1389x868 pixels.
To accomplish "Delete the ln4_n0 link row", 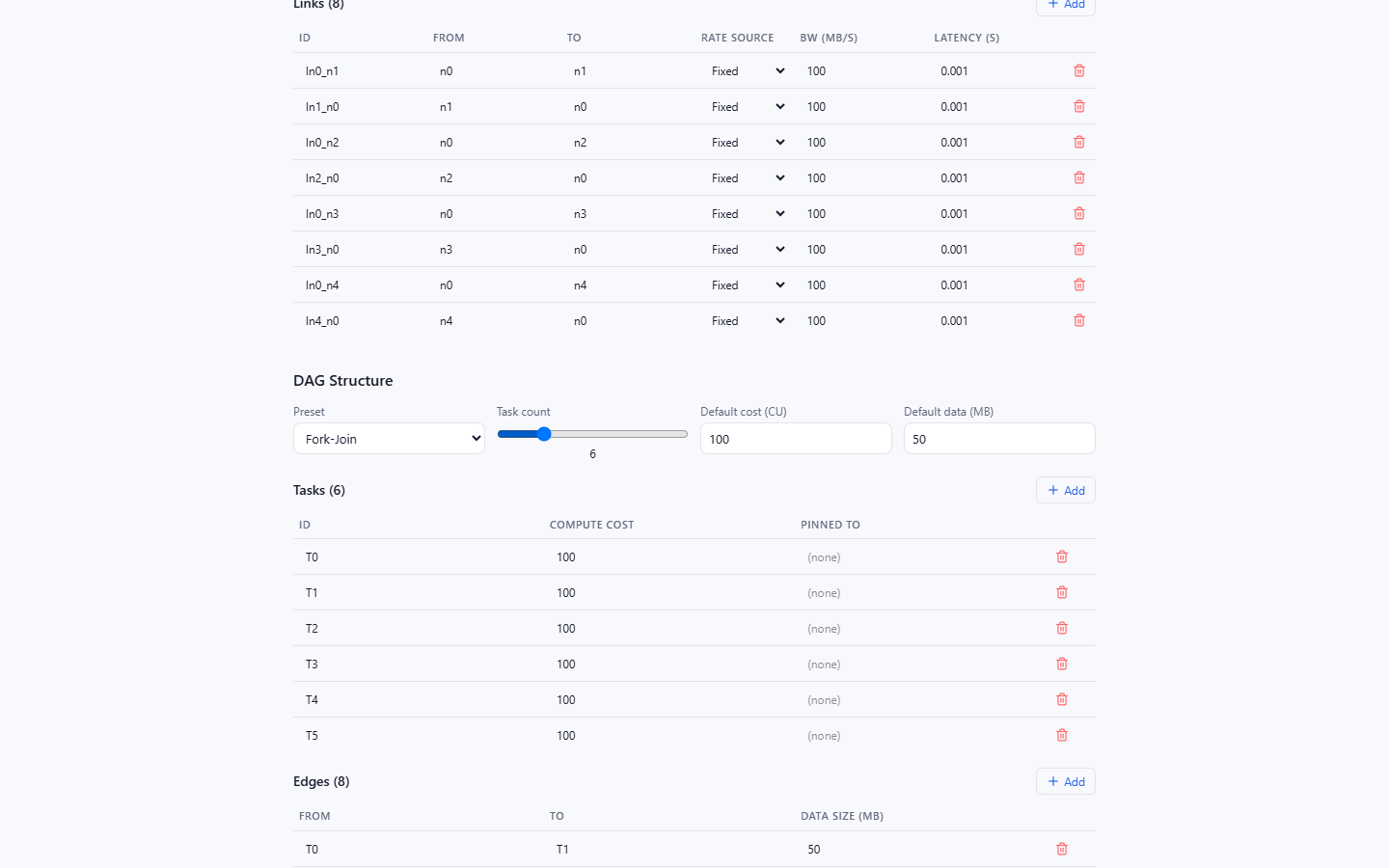I will [x=1079, y=320].
